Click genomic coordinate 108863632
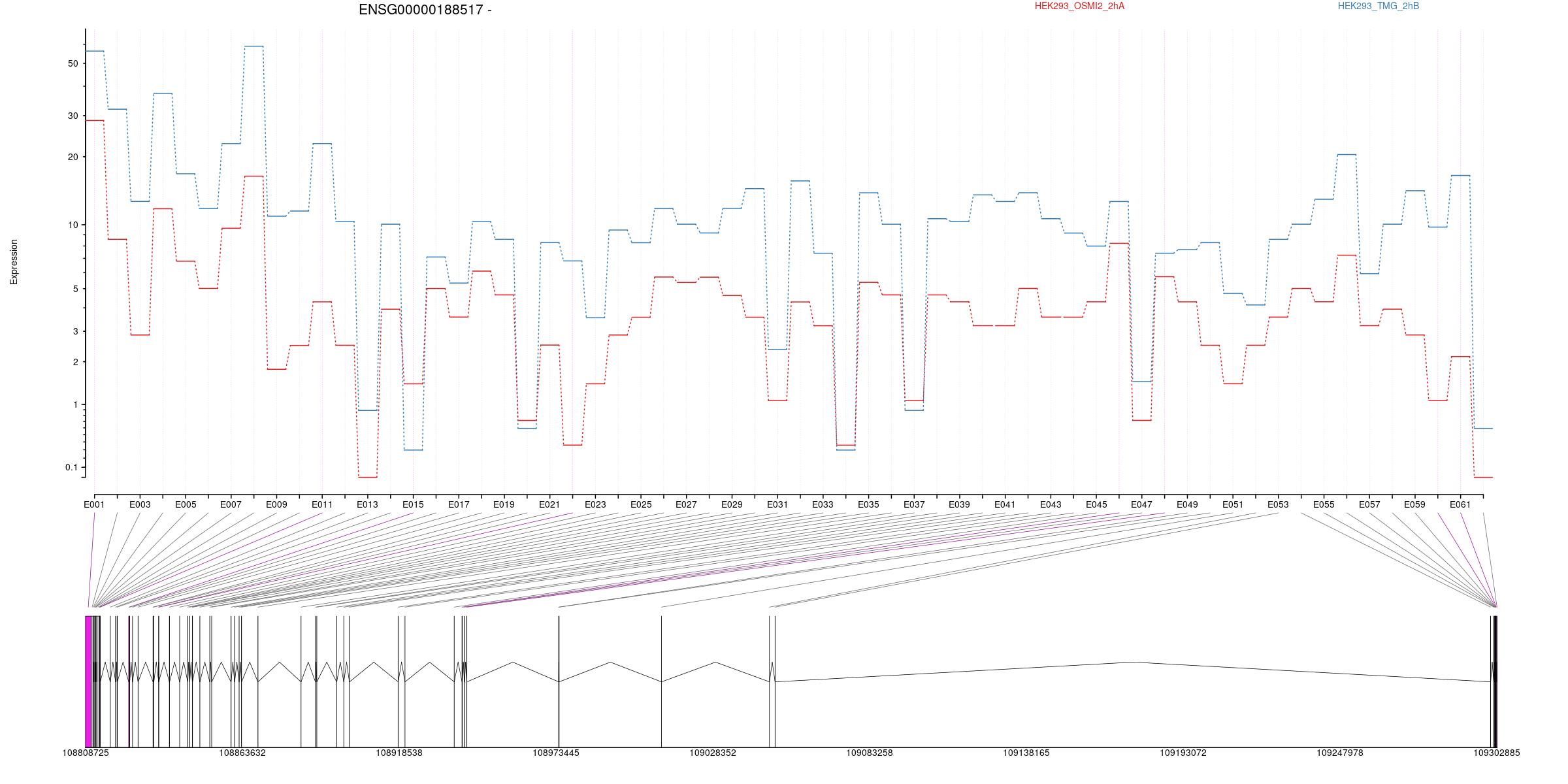 tap(242, 753)
